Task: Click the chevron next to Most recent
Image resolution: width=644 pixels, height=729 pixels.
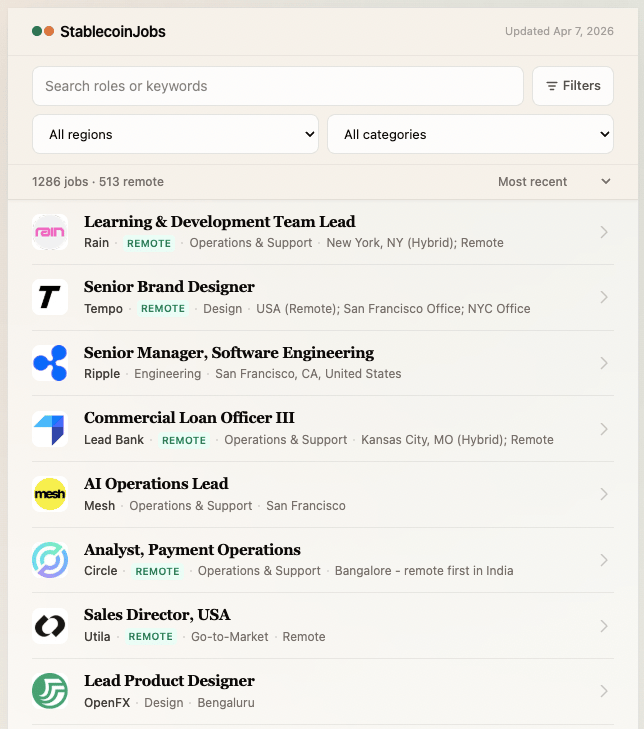Action: pos(605,181)
